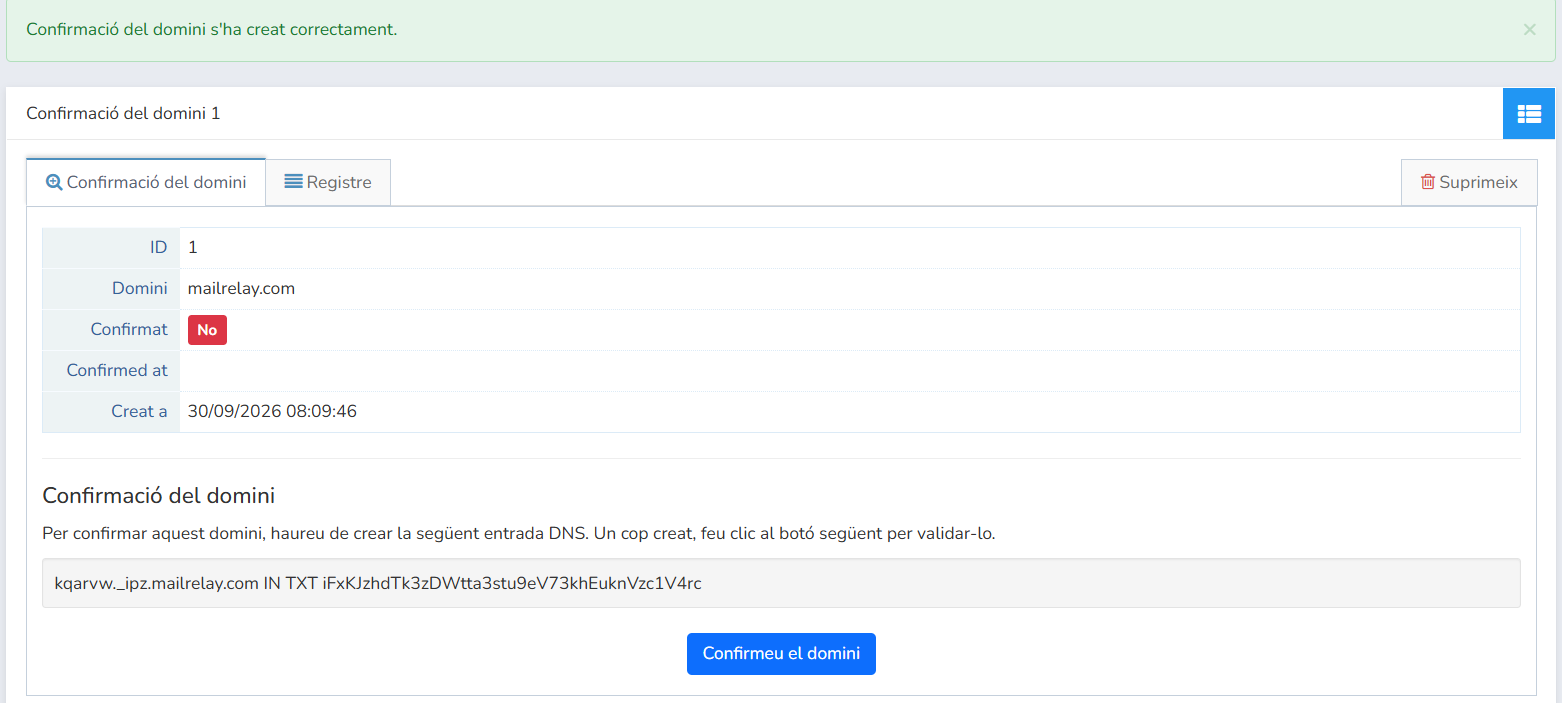
Task: Open the blue list view icon
Action: [1529, 114]
